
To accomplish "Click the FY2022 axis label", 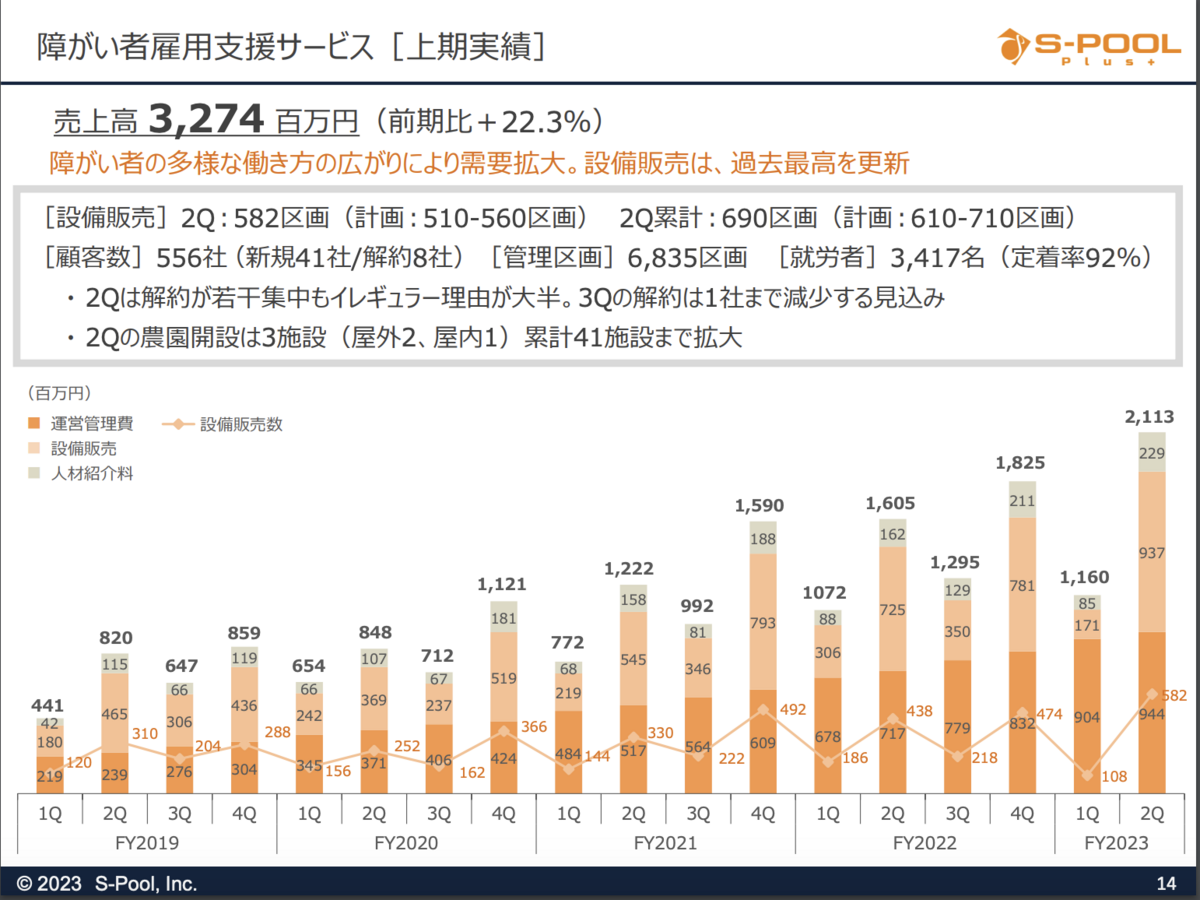I will [925, 842].
